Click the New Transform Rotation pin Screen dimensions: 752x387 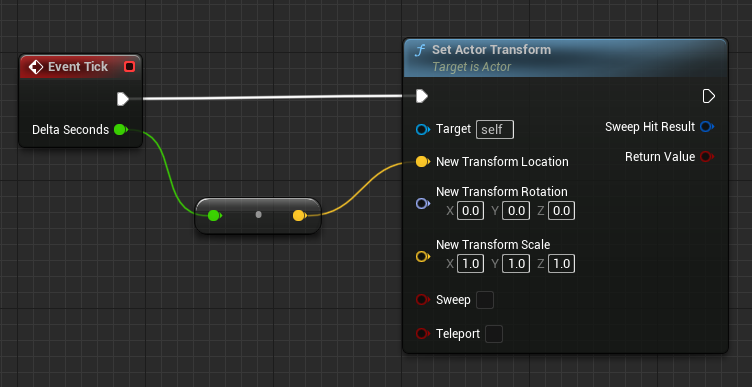pos(423,204)
